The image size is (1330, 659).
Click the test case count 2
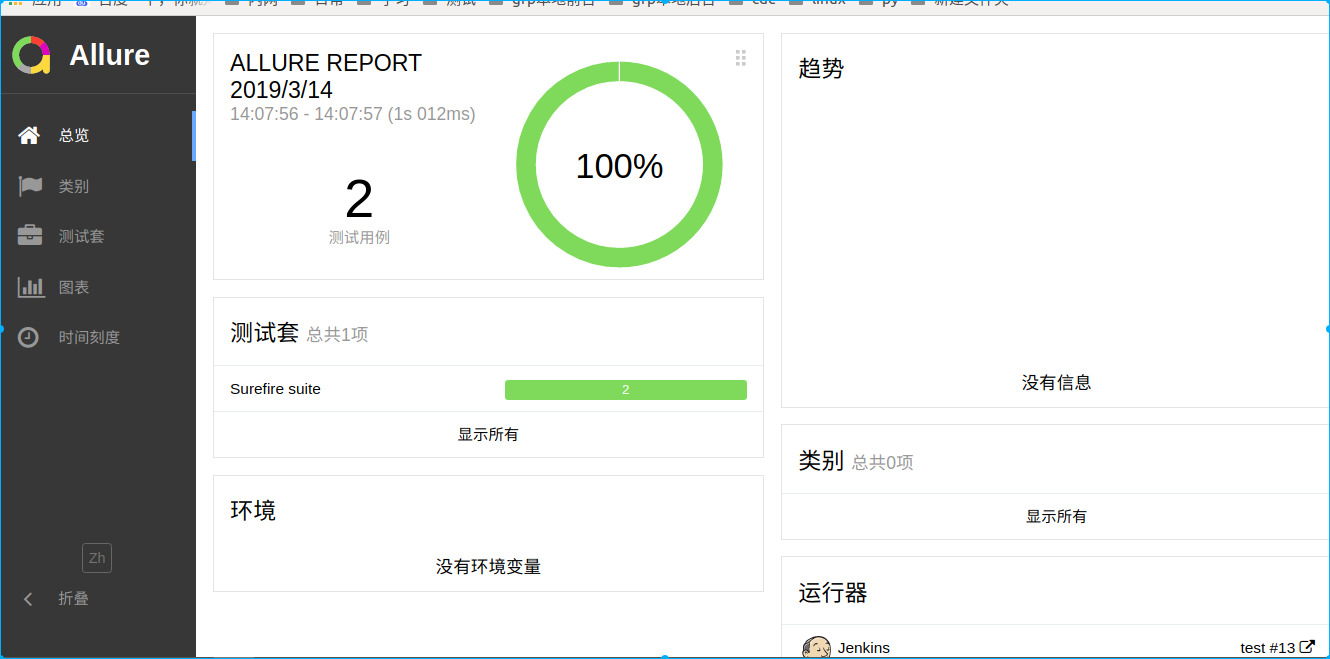(359, 199)
